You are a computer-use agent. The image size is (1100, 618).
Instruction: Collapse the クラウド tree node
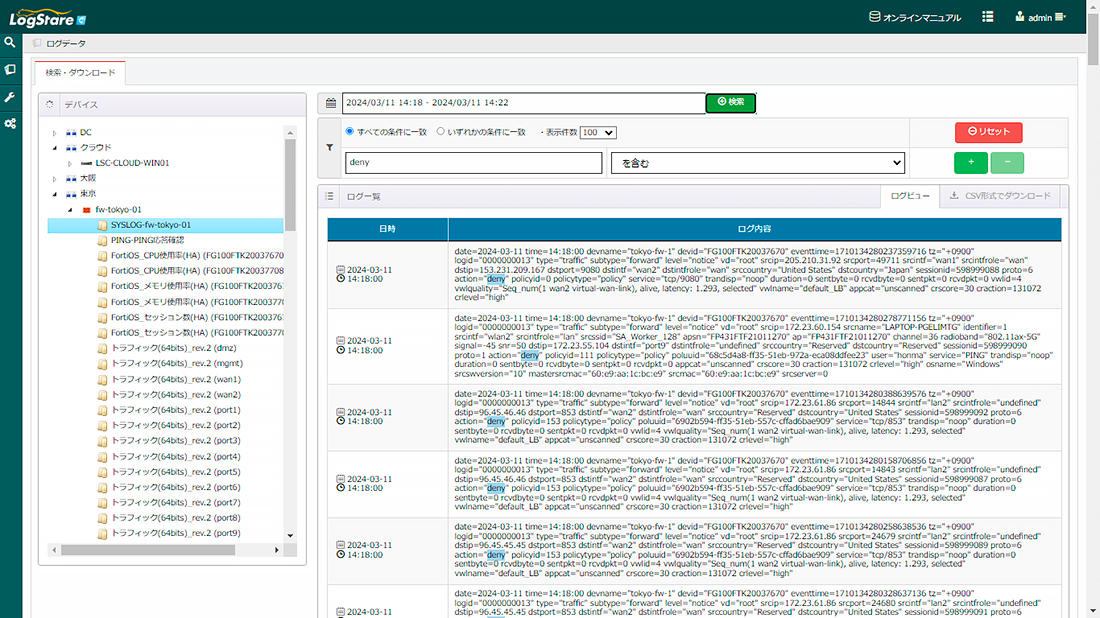[x=55, y=148]
